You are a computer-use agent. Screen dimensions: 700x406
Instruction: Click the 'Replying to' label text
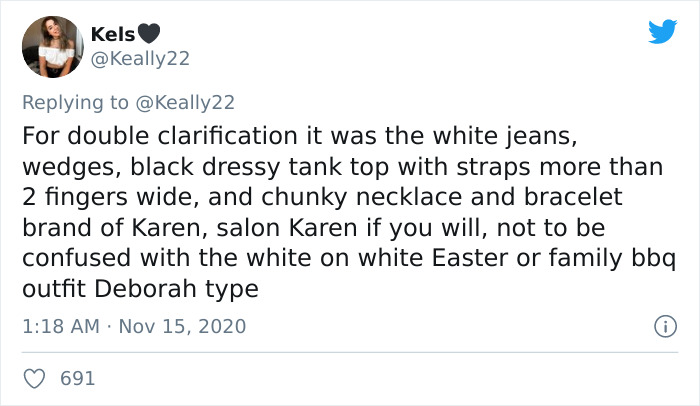click(77, 101)
